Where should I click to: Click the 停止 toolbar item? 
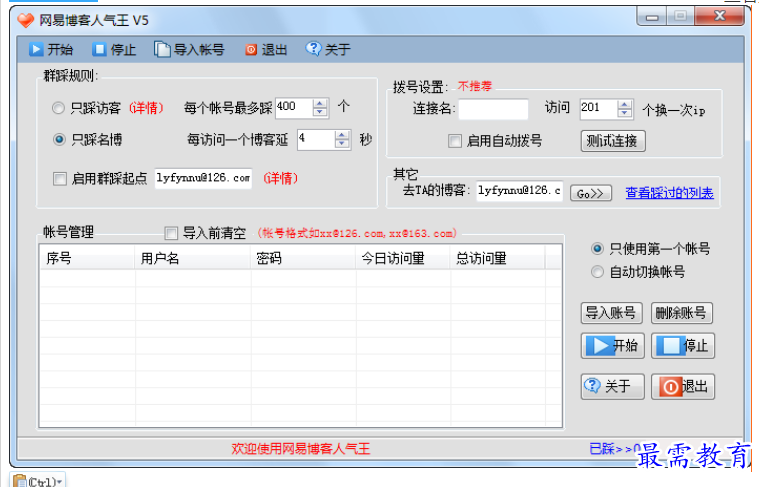[114, 49]
